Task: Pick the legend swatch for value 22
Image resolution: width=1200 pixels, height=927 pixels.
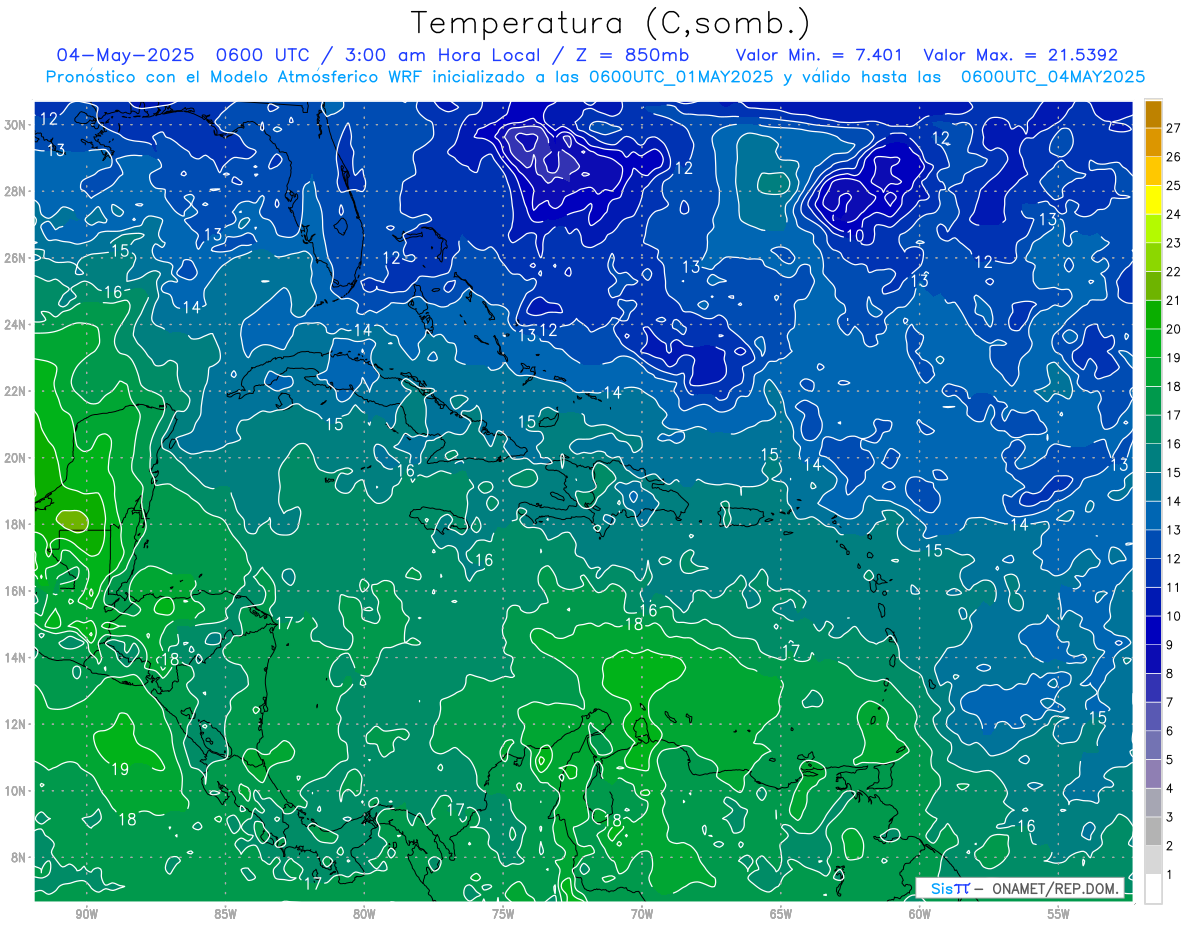Action: 1153,259
